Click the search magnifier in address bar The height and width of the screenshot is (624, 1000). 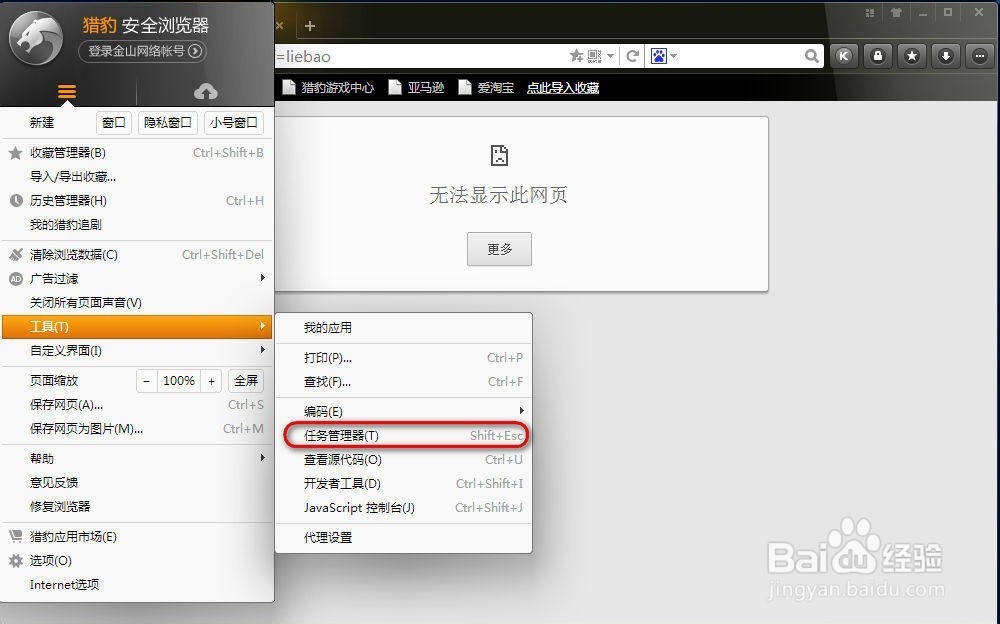pyautogui.click(x=813, y=56)
